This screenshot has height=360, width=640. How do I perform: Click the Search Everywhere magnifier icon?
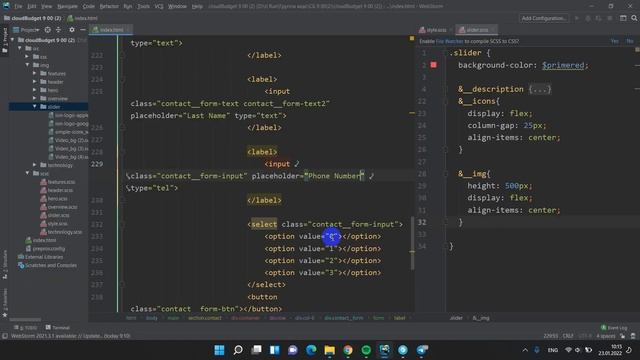[x=634, y=18]
